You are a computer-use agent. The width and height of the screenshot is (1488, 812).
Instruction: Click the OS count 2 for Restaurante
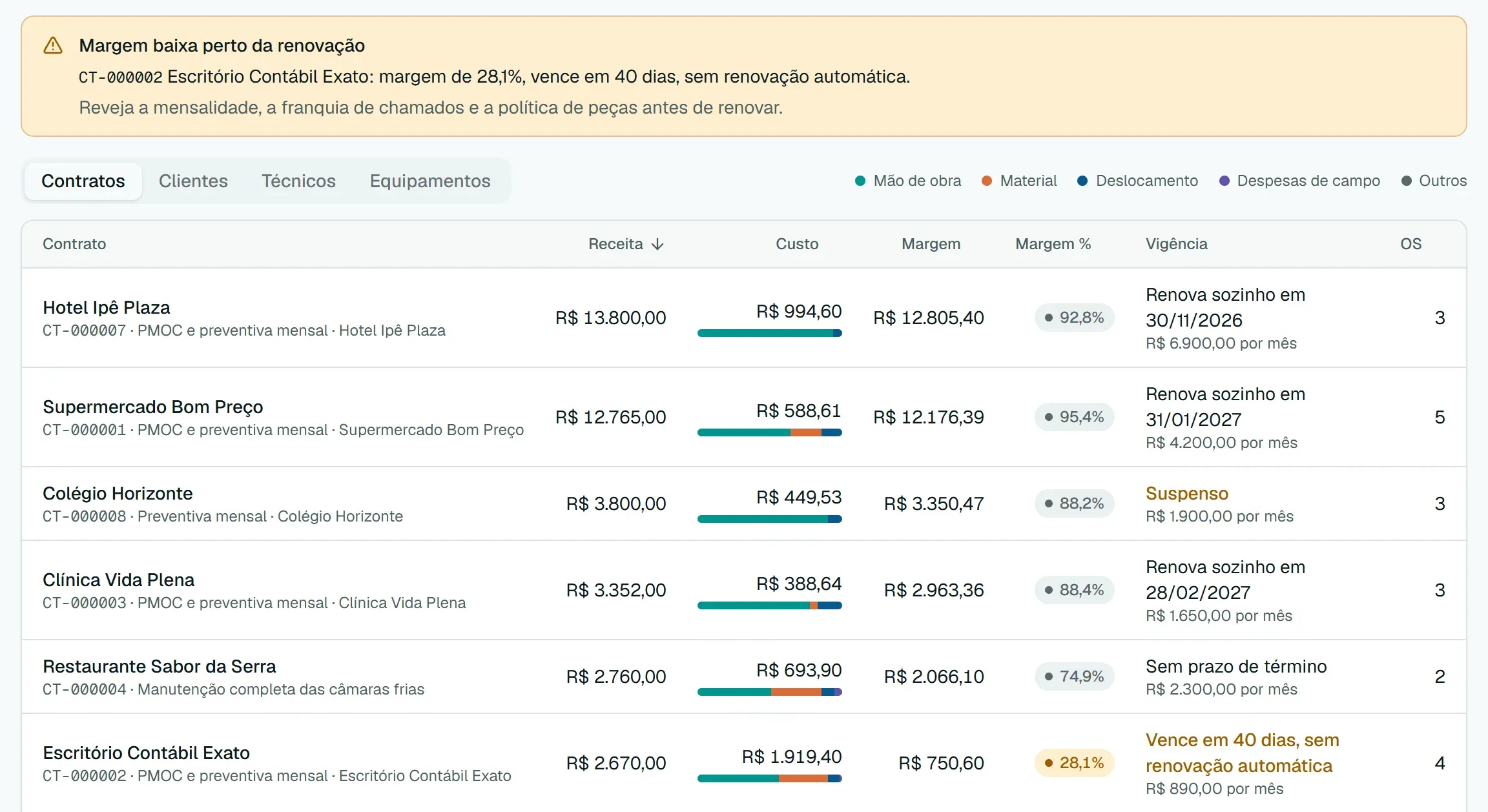(1440, 676)
